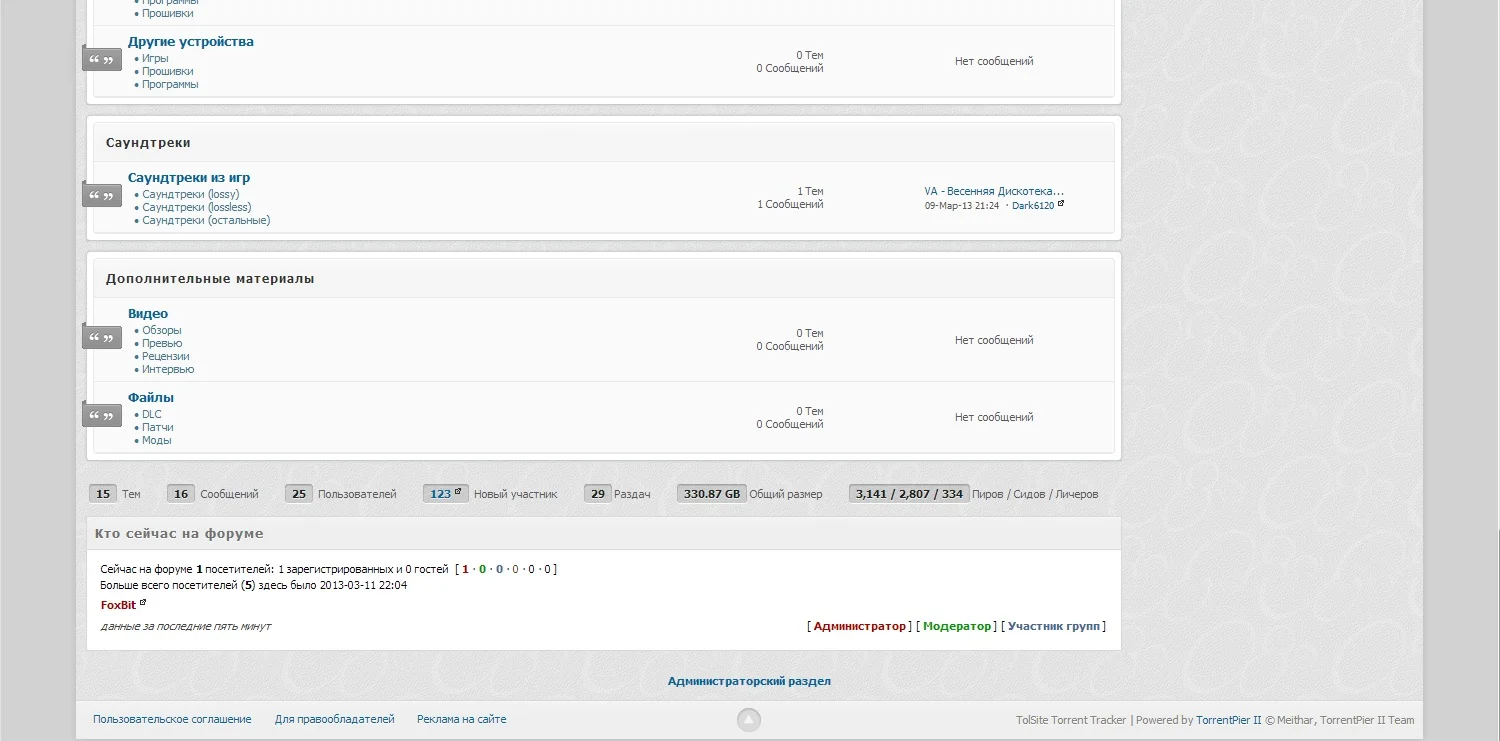Open the DLC subforum under Файлы
1500x741 pixels.
152,414
